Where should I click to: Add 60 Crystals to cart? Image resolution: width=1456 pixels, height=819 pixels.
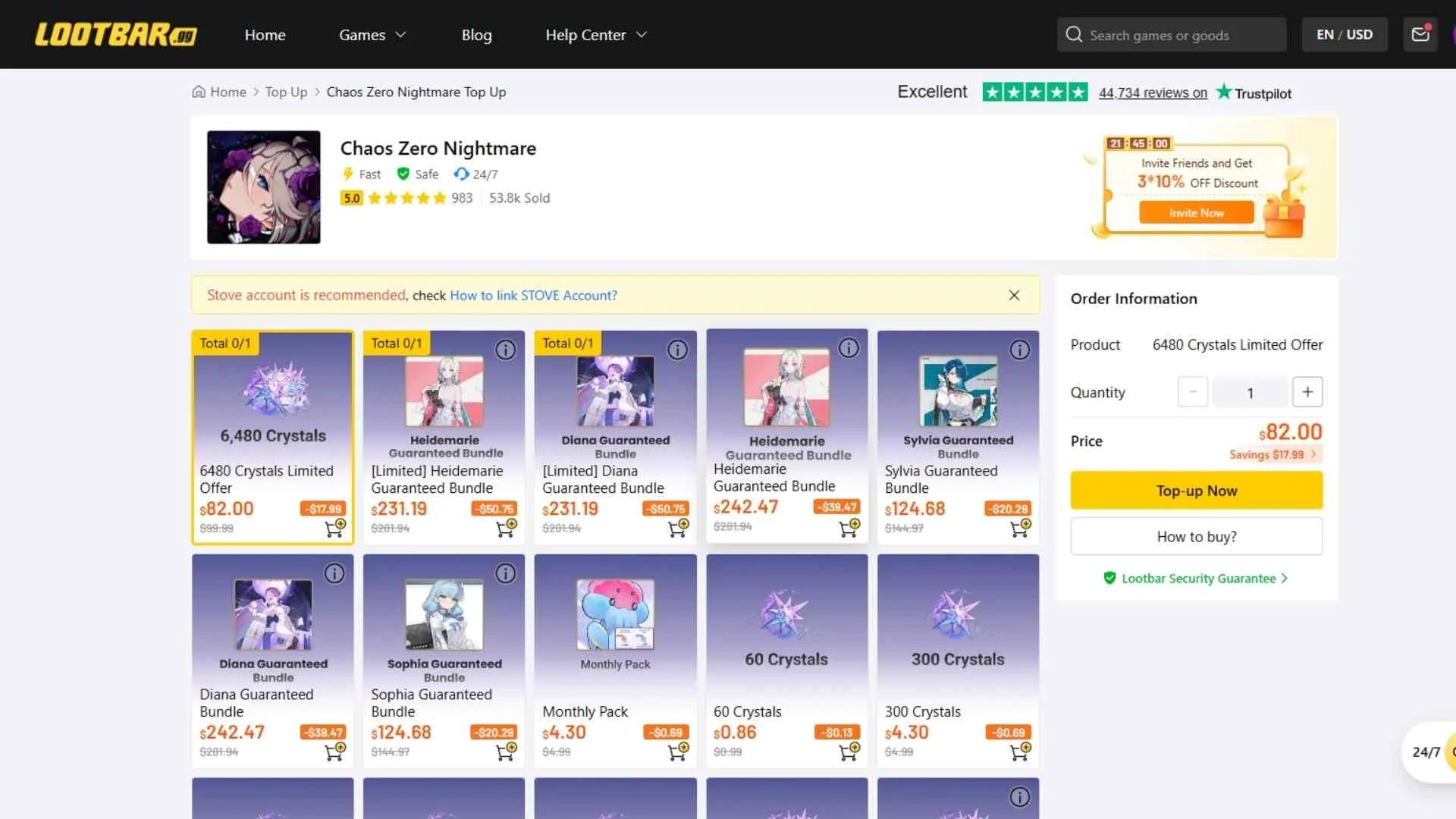tap(849, 752)
